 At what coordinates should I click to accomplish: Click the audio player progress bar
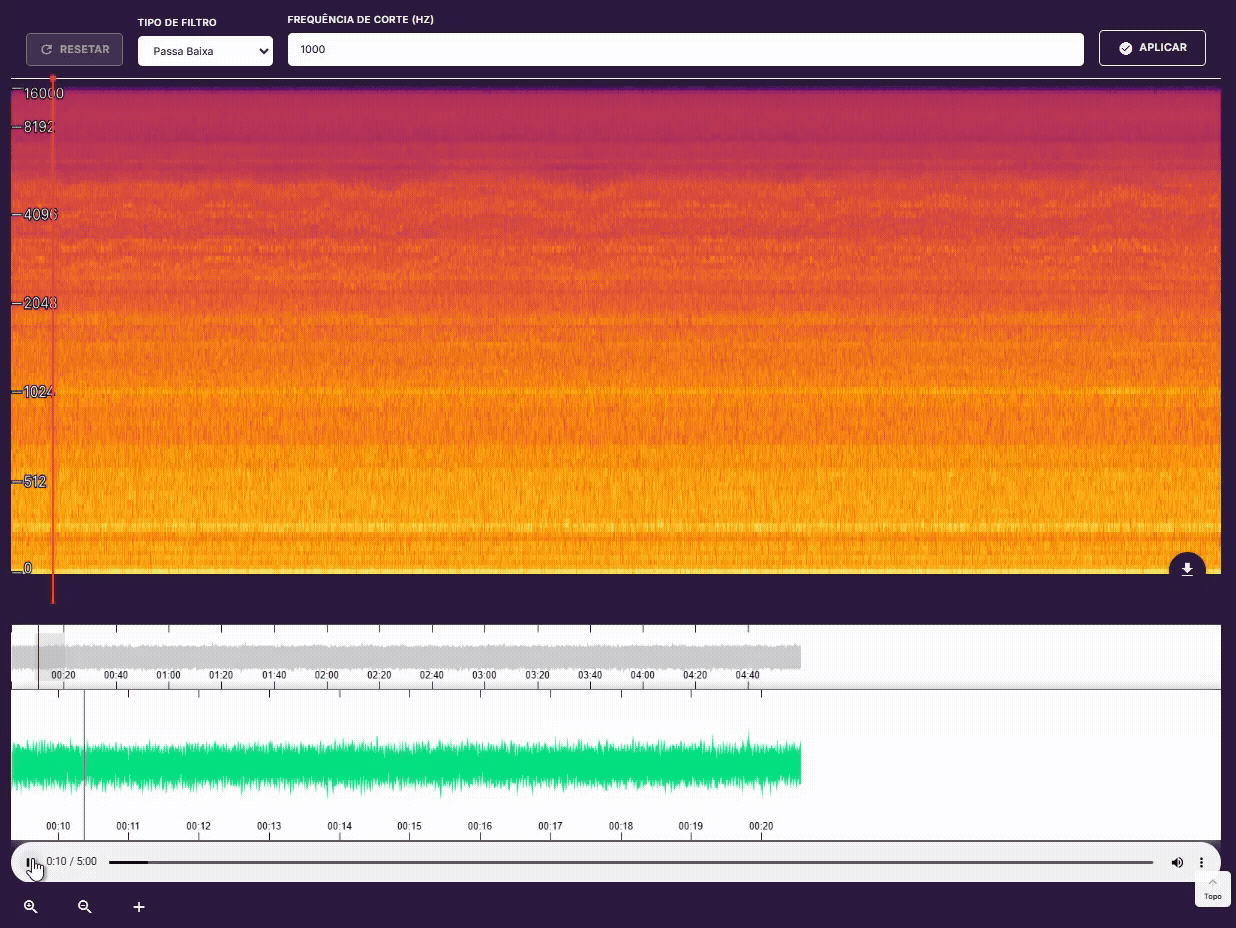pyautogui.click(x=631, y=862)
